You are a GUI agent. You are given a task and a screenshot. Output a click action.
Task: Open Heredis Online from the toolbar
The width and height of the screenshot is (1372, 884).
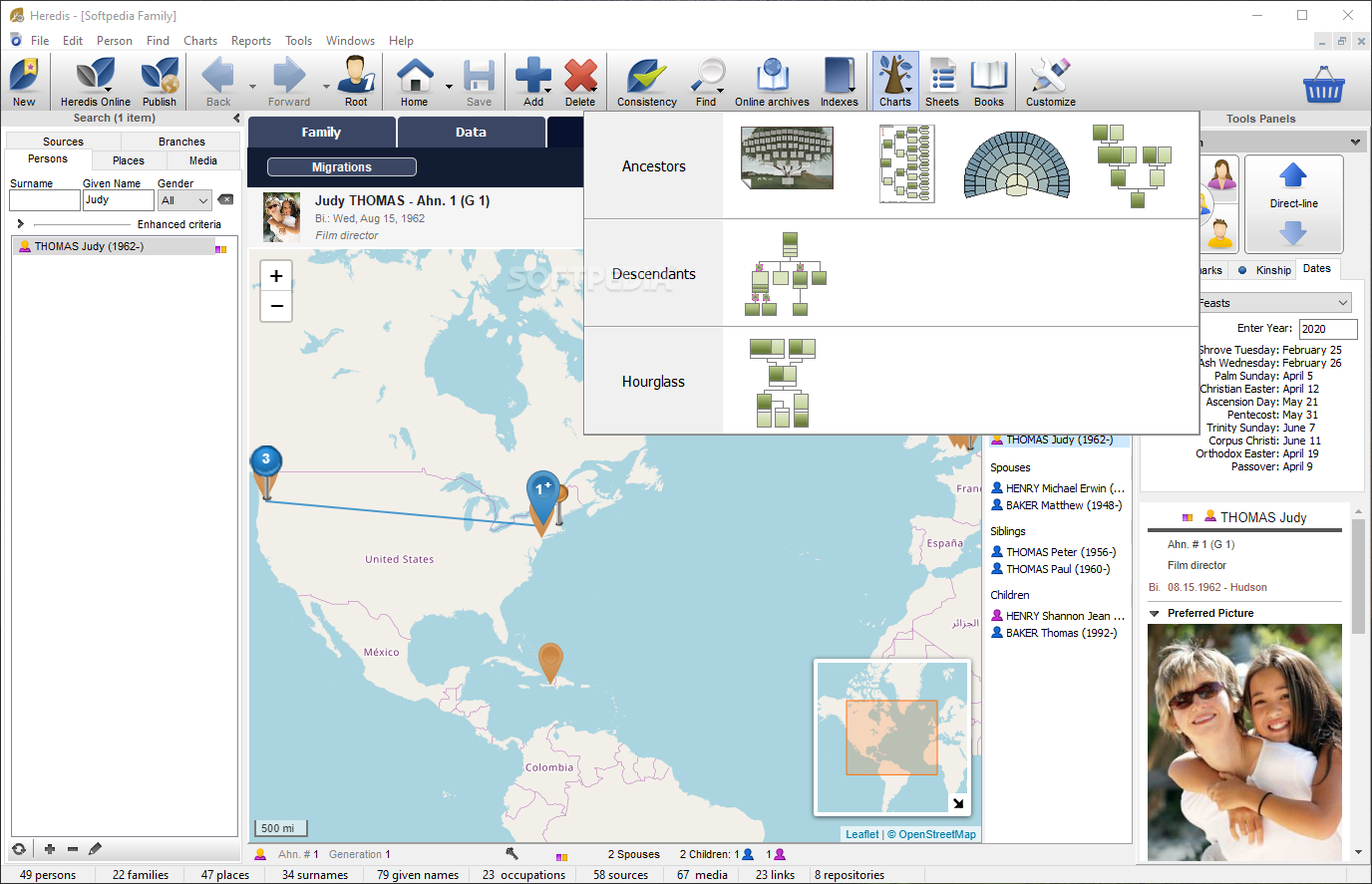pyautogui.click(x=95, y=82)
